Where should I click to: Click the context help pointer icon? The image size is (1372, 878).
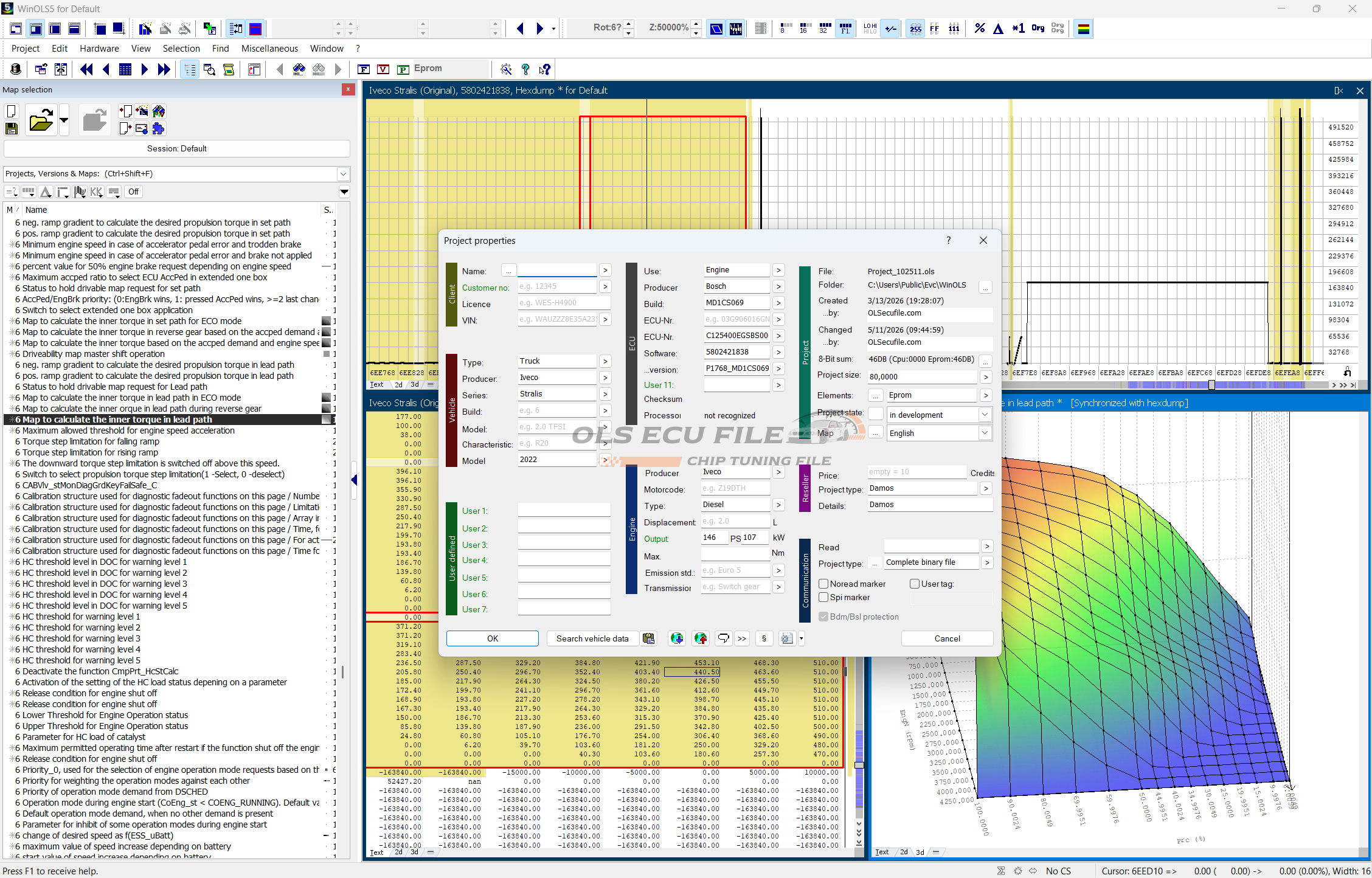tap(545, 69)
